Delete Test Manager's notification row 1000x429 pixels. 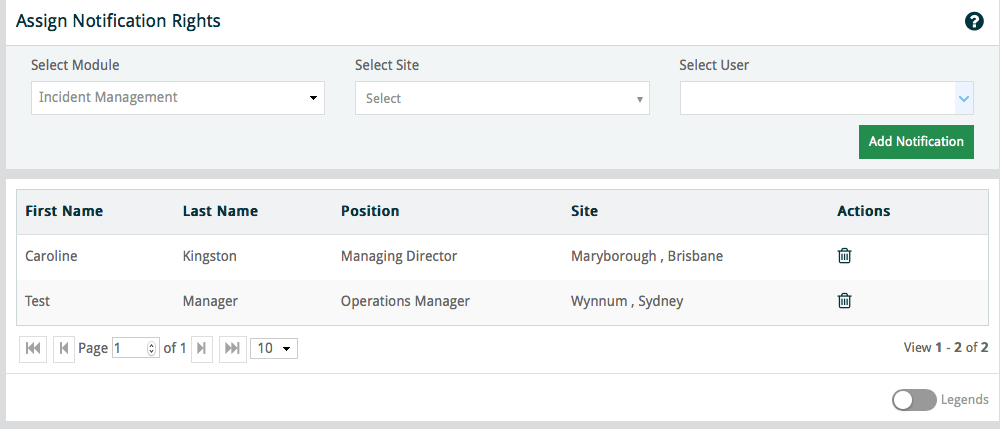point(844,300)
